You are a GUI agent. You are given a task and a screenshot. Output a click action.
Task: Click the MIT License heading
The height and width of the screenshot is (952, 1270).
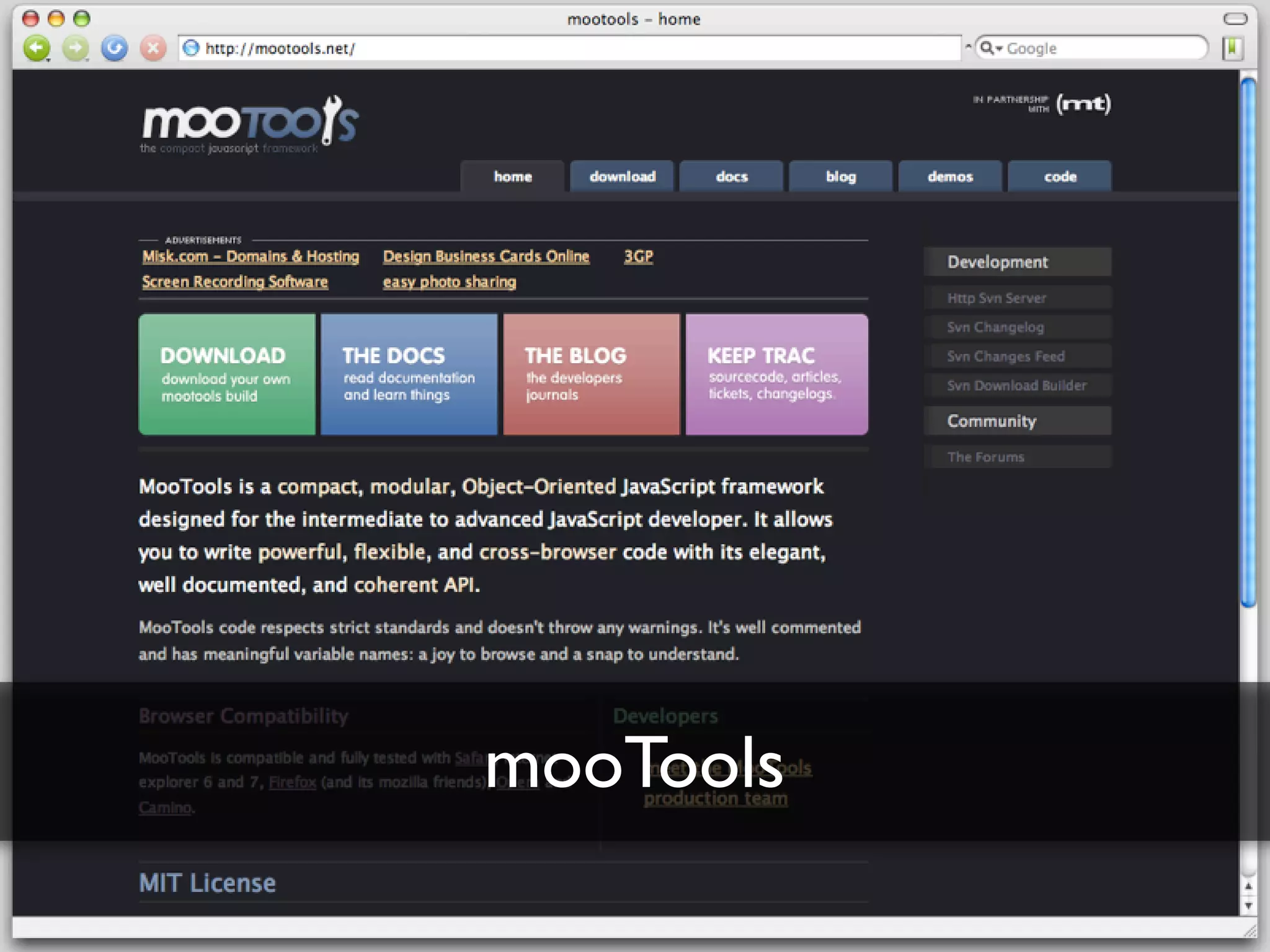click(207, 883)
